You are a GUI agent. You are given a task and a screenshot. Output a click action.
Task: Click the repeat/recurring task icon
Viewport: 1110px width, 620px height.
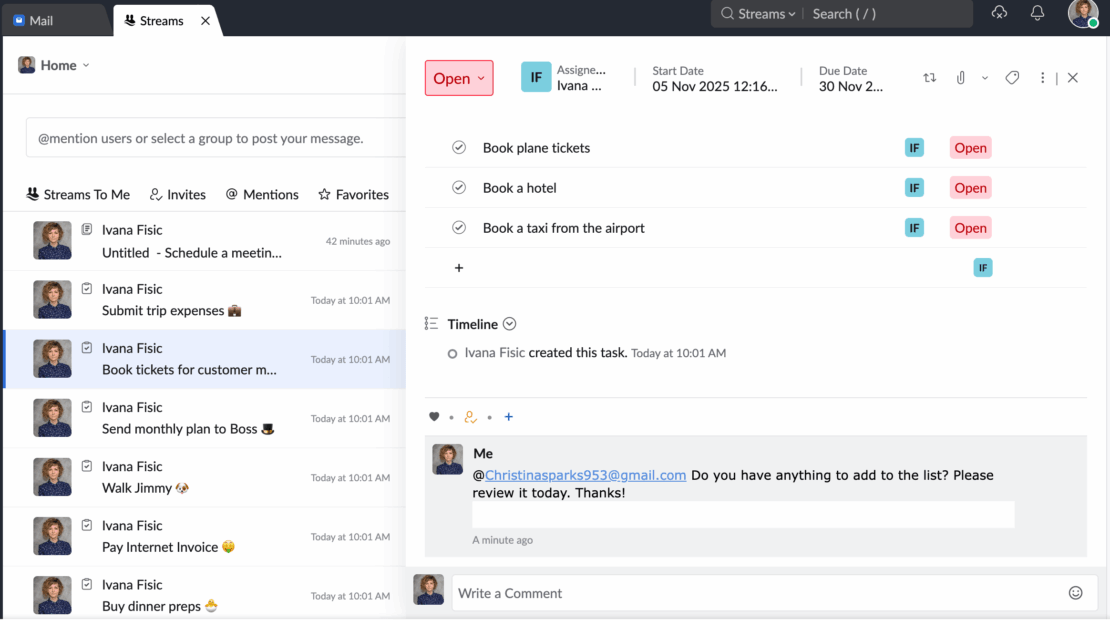click(929, 77)
